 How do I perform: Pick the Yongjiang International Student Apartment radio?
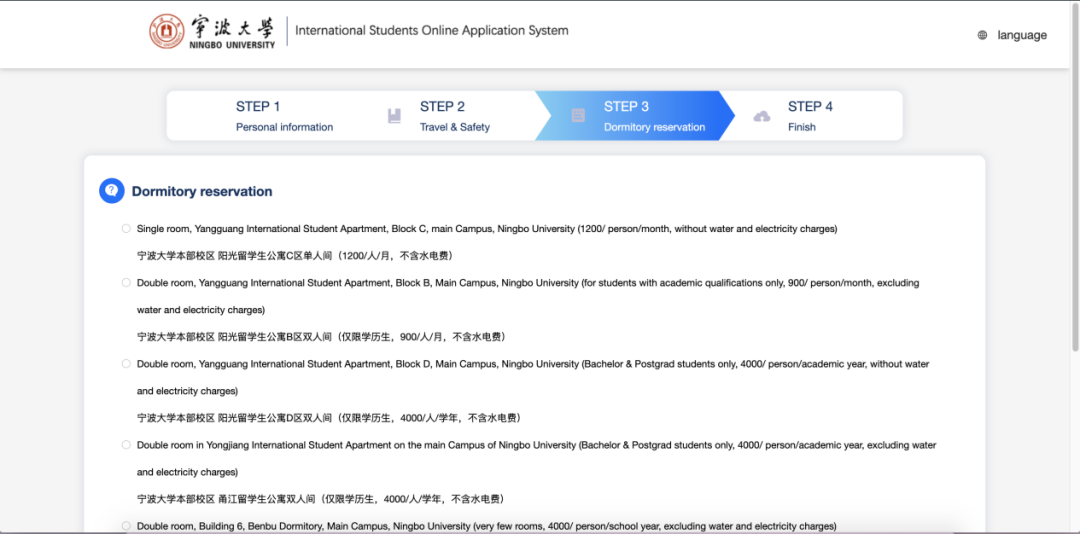pyautogui.click(x=126, y=445)
